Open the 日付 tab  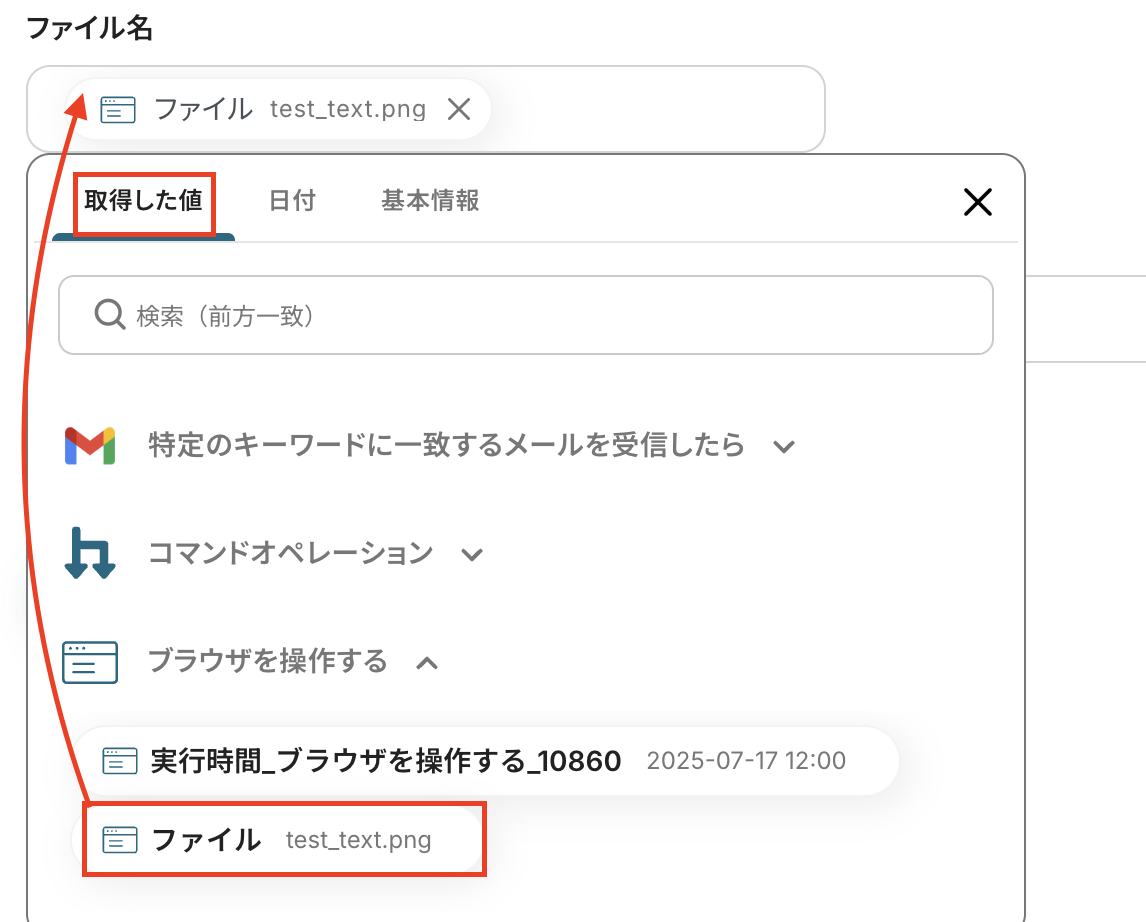point(292,201)
